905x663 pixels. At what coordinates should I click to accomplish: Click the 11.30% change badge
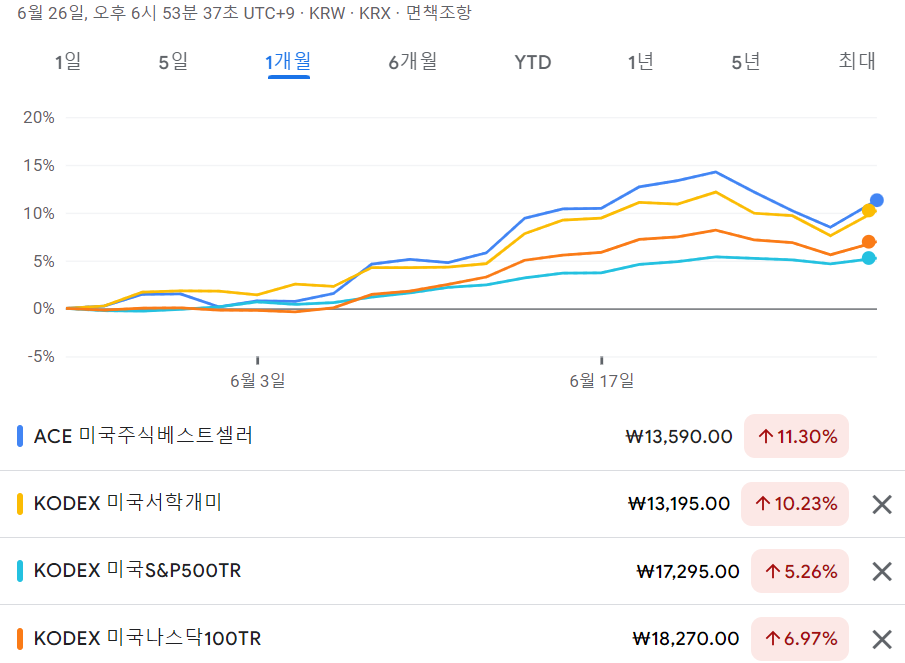click(x=796, y=436)
